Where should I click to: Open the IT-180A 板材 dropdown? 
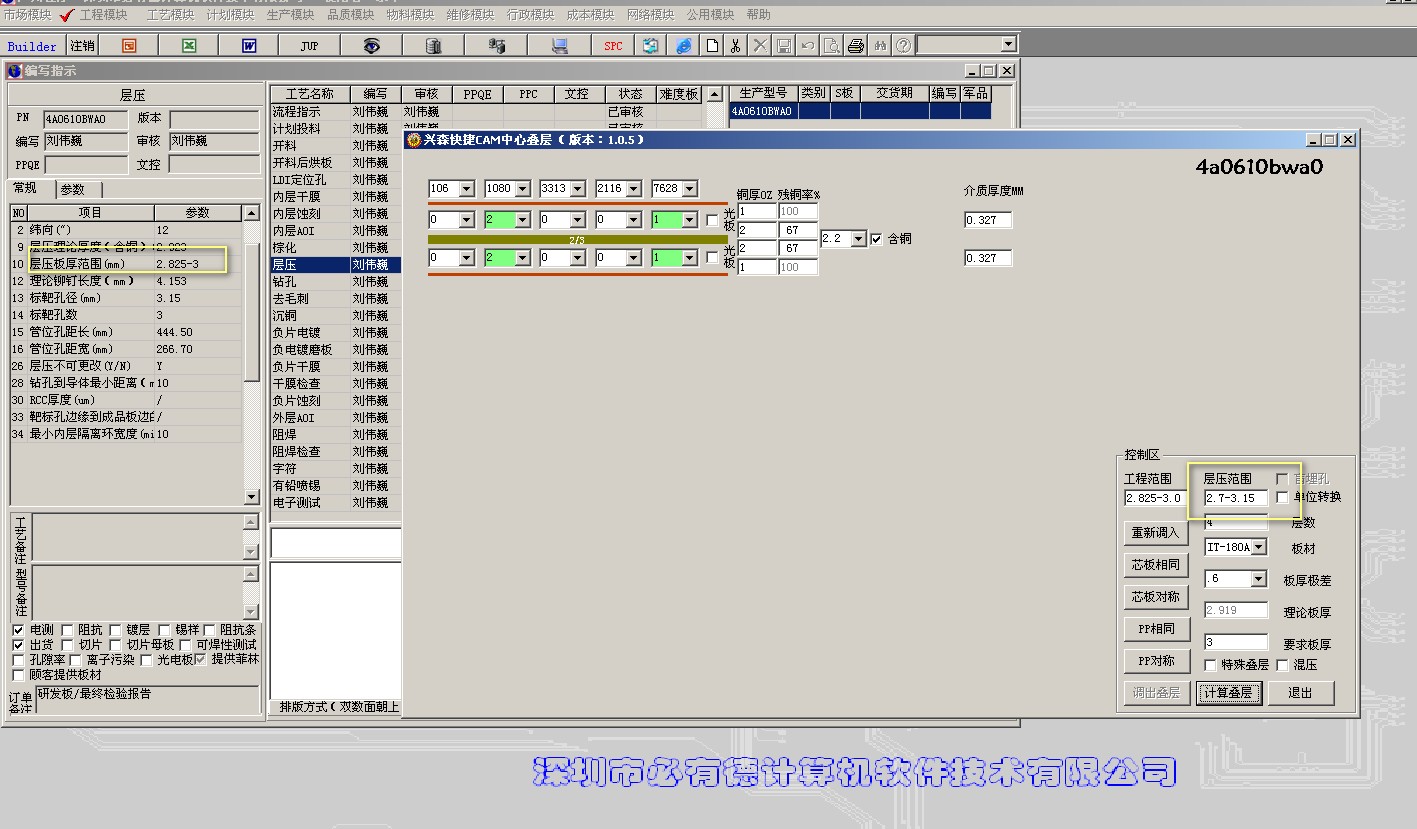point(1259,547)
